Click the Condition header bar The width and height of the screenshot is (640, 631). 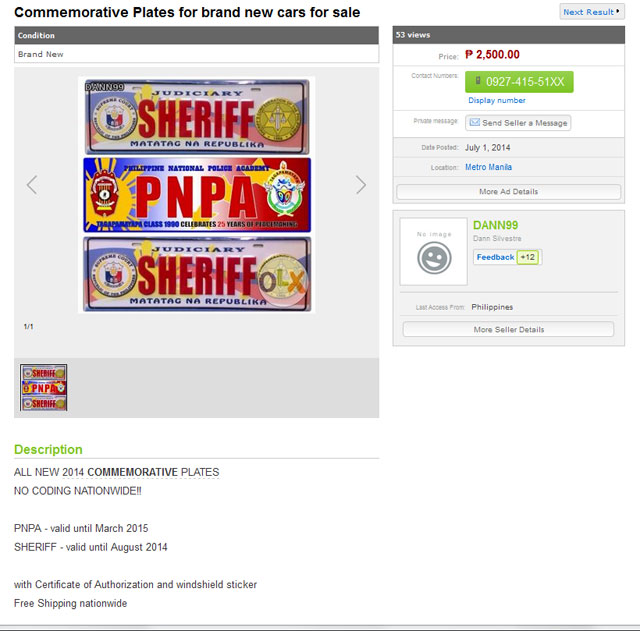click(x=197, y=35)
